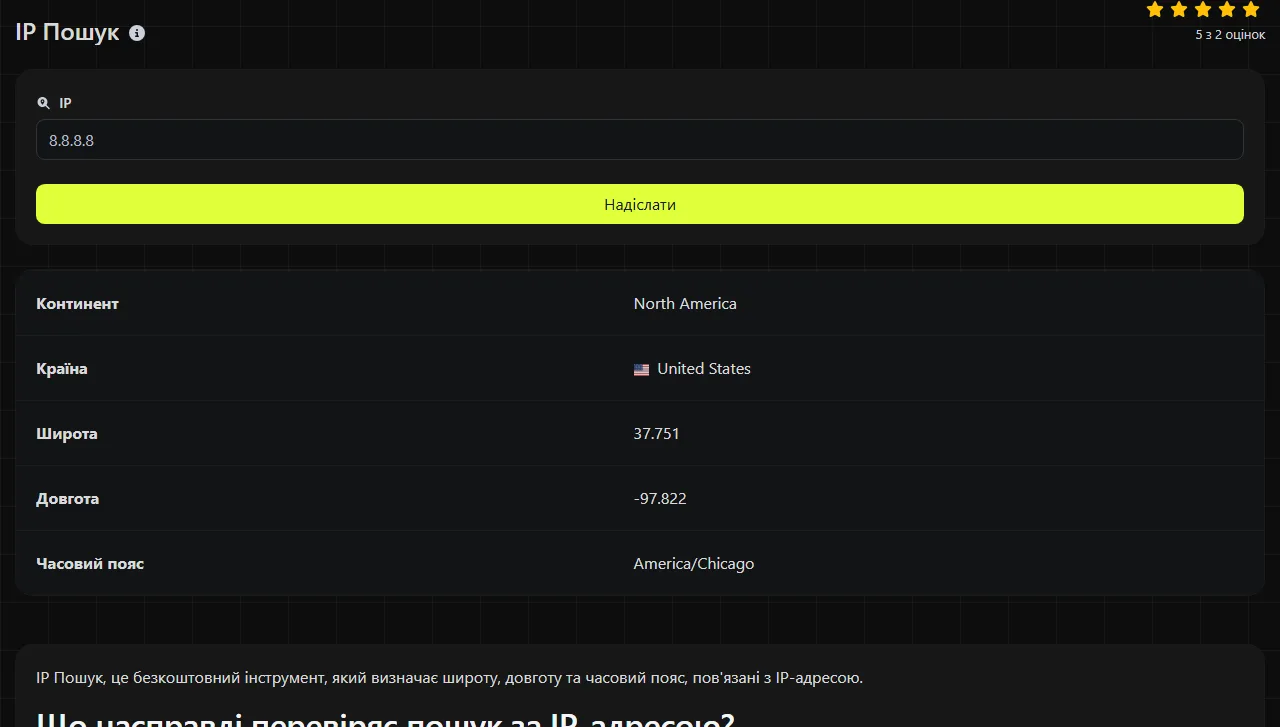Image resolution: width=1280 pixels, height=727 pixels.
Task: Select the Часовий пояс row label
Action: (x=90, y=564)
